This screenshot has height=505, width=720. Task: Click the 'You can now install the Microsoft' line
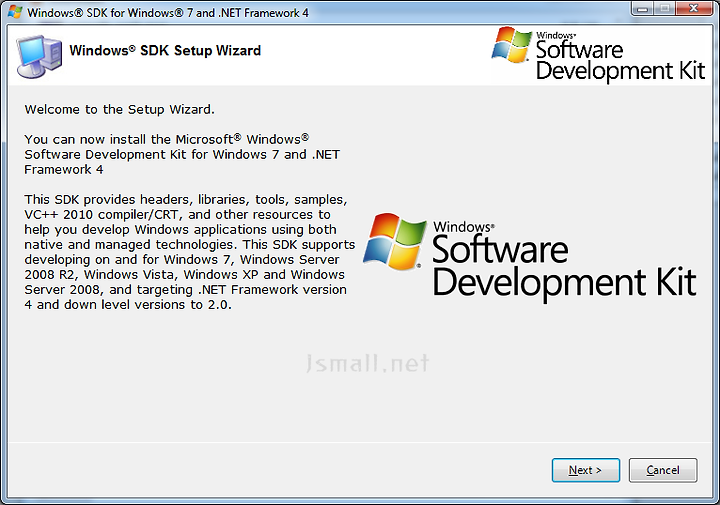pyautogui.click(x=167, y=139)
